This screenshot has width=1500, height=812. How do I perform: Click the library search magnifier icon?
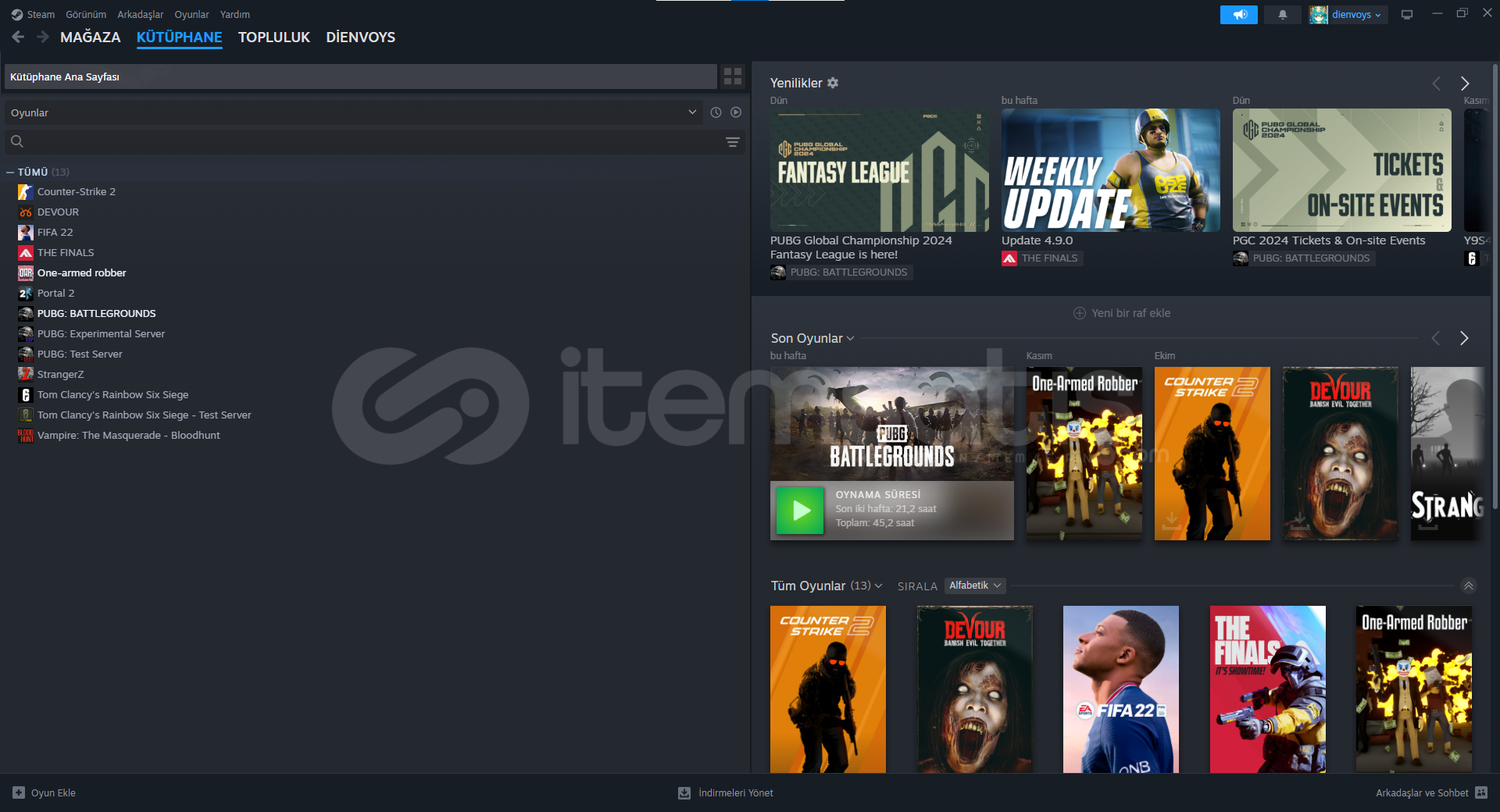pyautogui.click(x=17, y=141)
